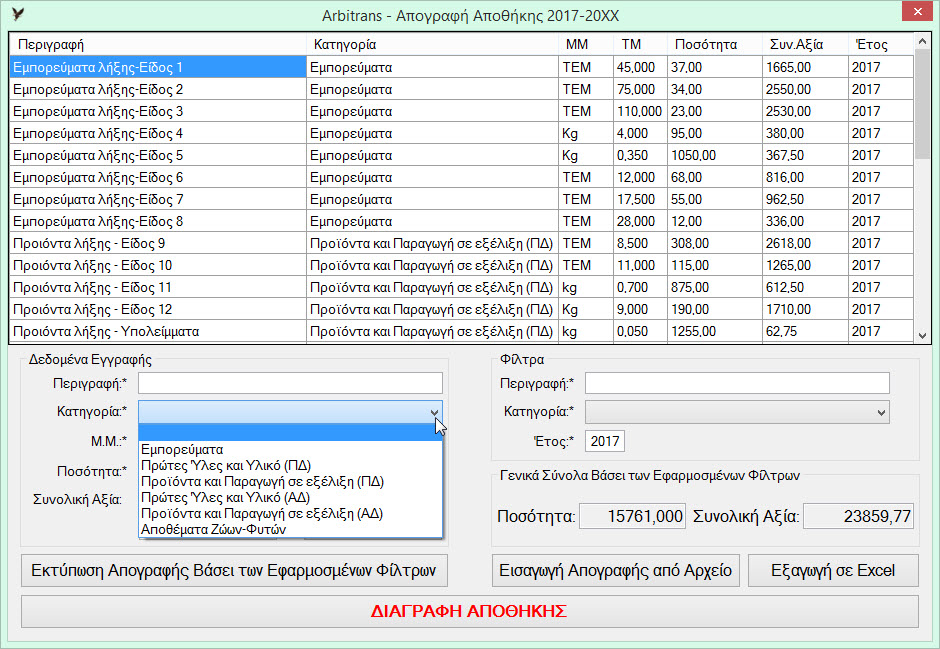Click the total Ποσότητα value 15761,000

click(632, 517)
